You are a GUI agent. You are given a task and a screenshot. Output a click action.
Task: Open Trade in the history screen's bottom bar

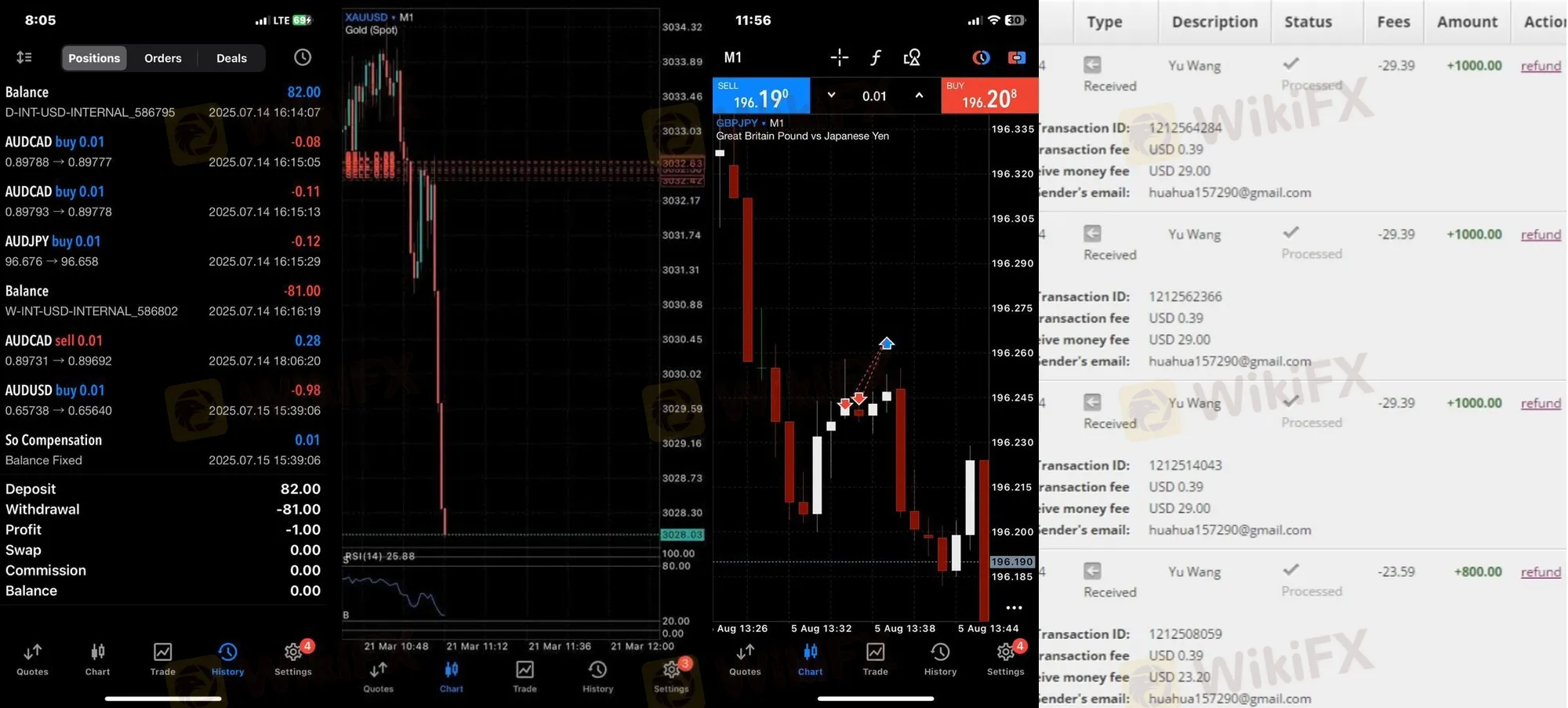(x=162, y=659)
